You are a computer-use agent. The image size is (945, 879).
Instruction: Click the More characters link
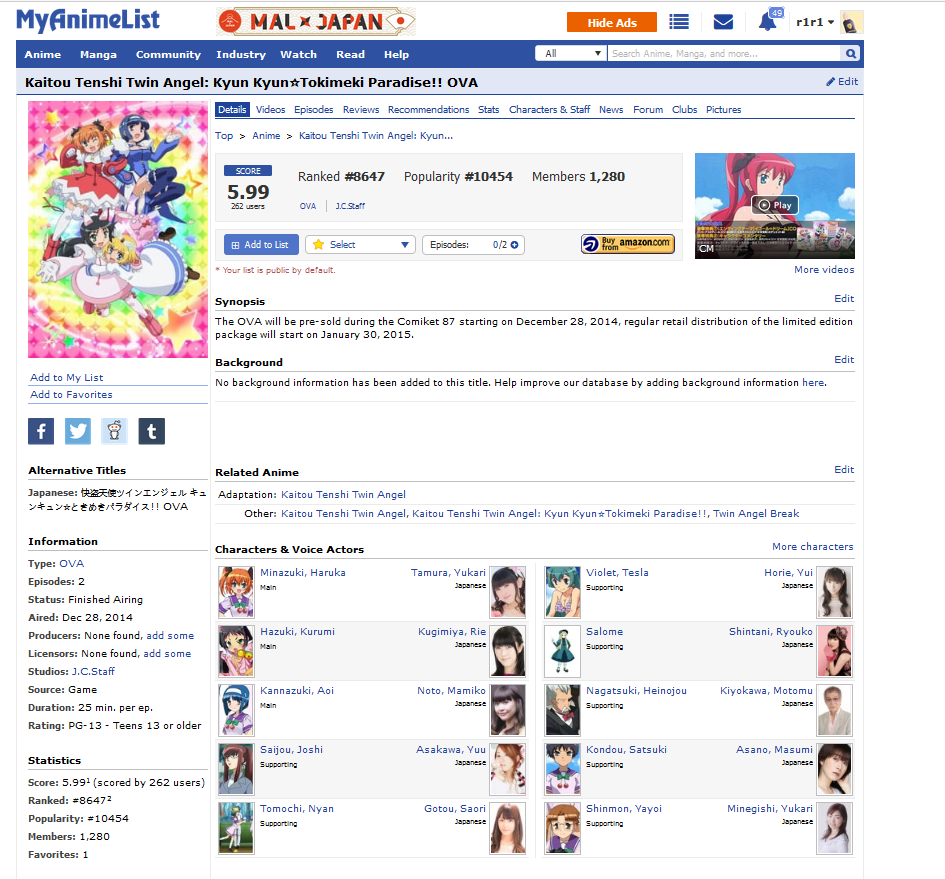tap(812, 547)
